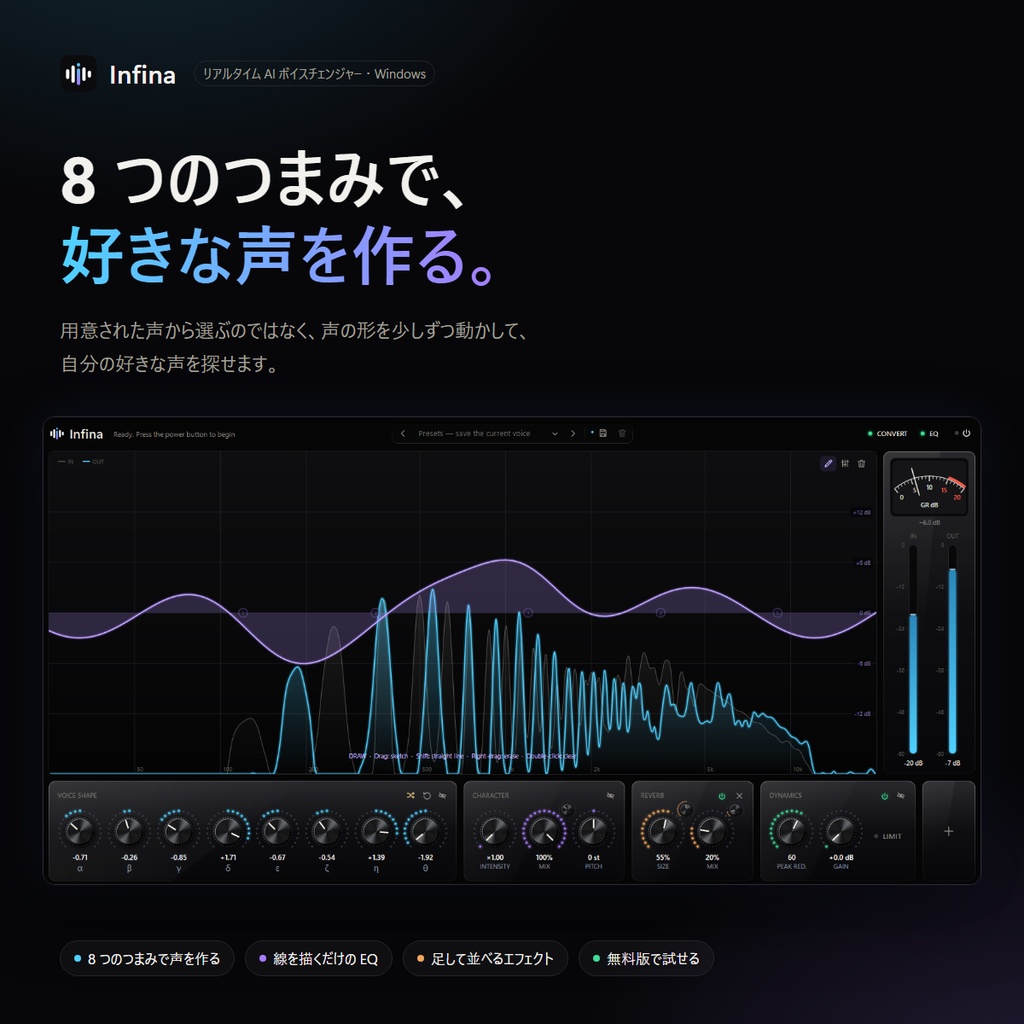Click the '足して並べるエフェクト' pill
Screen dimensions: 1024x1024
point(485,958)
